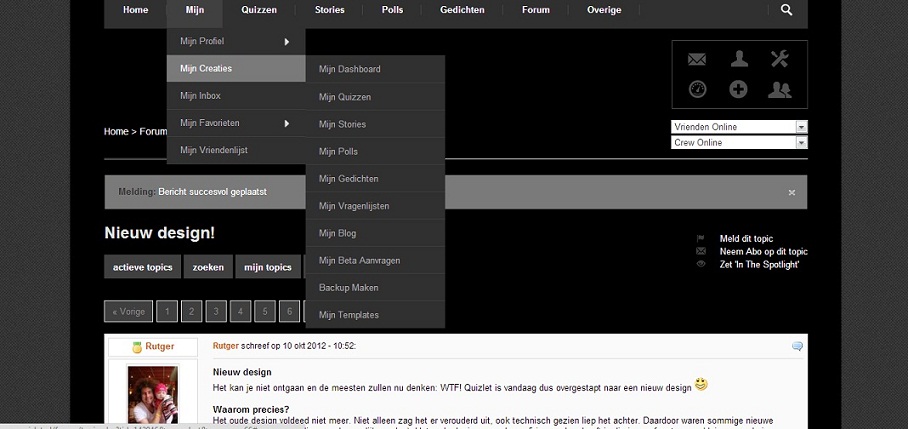
Task: Select Mijn Dashboard submenu item
Action: (375, 69)
